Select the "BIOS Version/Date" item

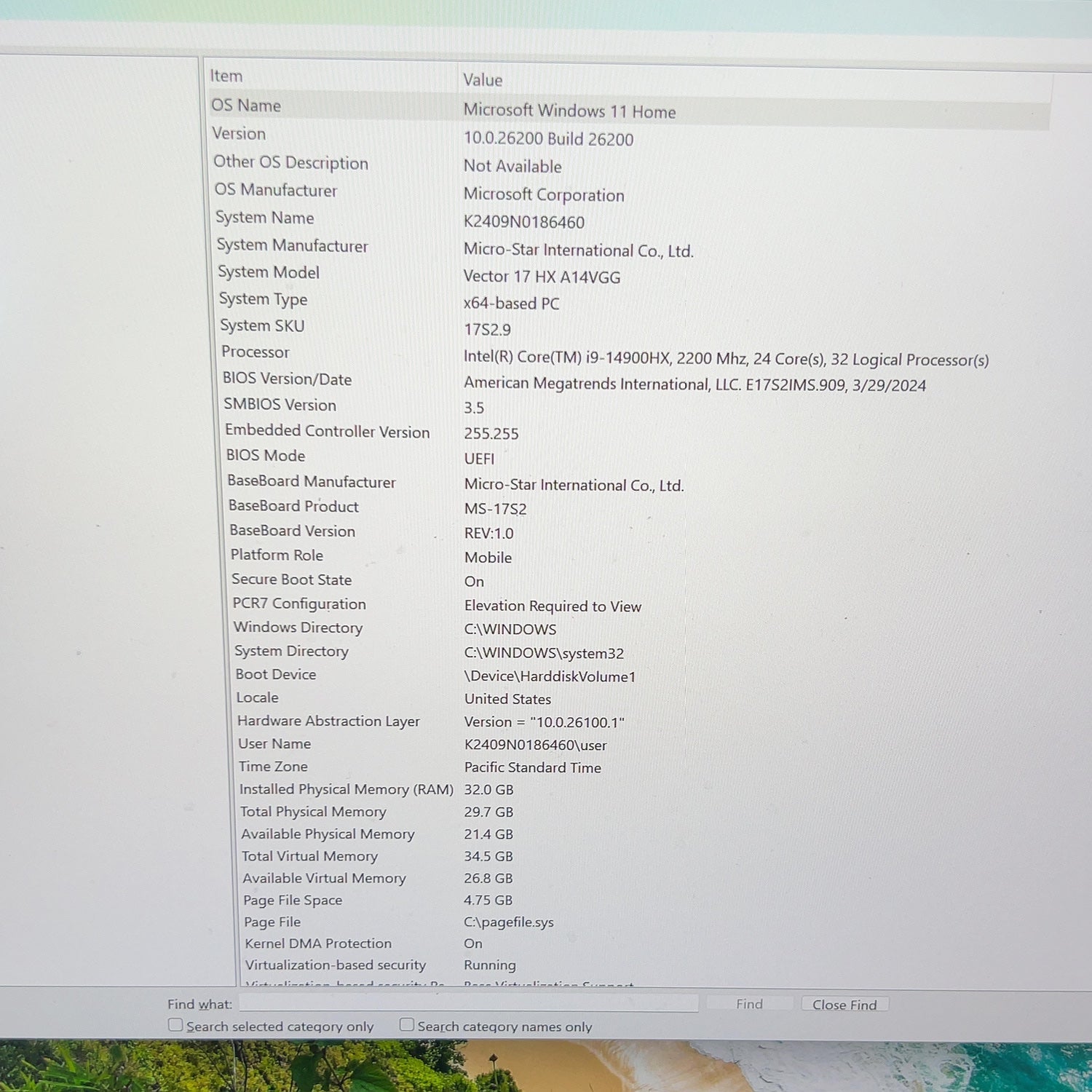[x=288, y=379]
